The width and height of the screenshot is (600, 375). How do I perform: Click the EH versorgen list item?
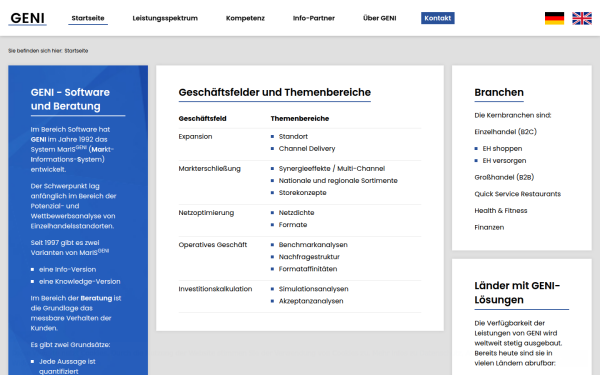tap(504, 161)
